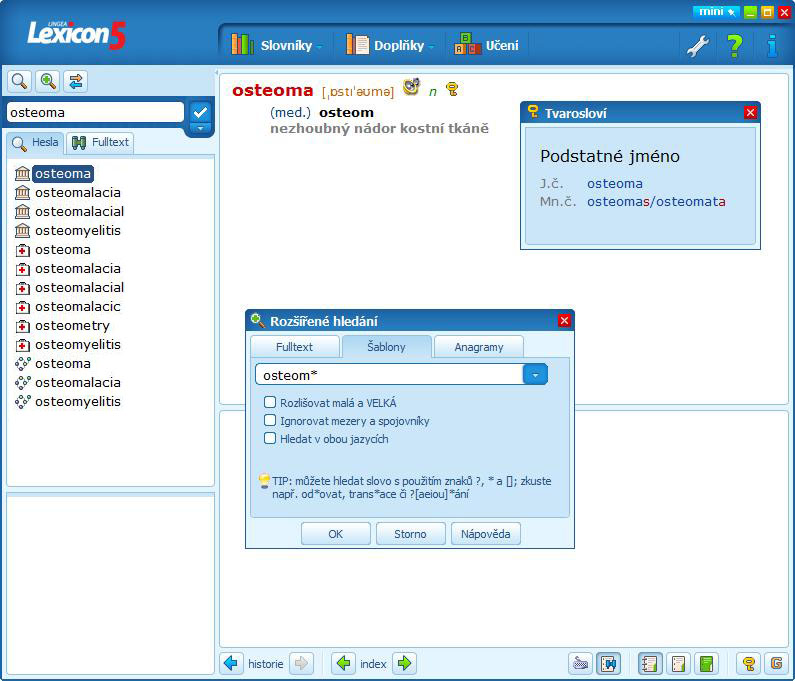Click the headword osteoma in entry pane
The width and height of the screenshot is (795, 681).
pos(272,90)
